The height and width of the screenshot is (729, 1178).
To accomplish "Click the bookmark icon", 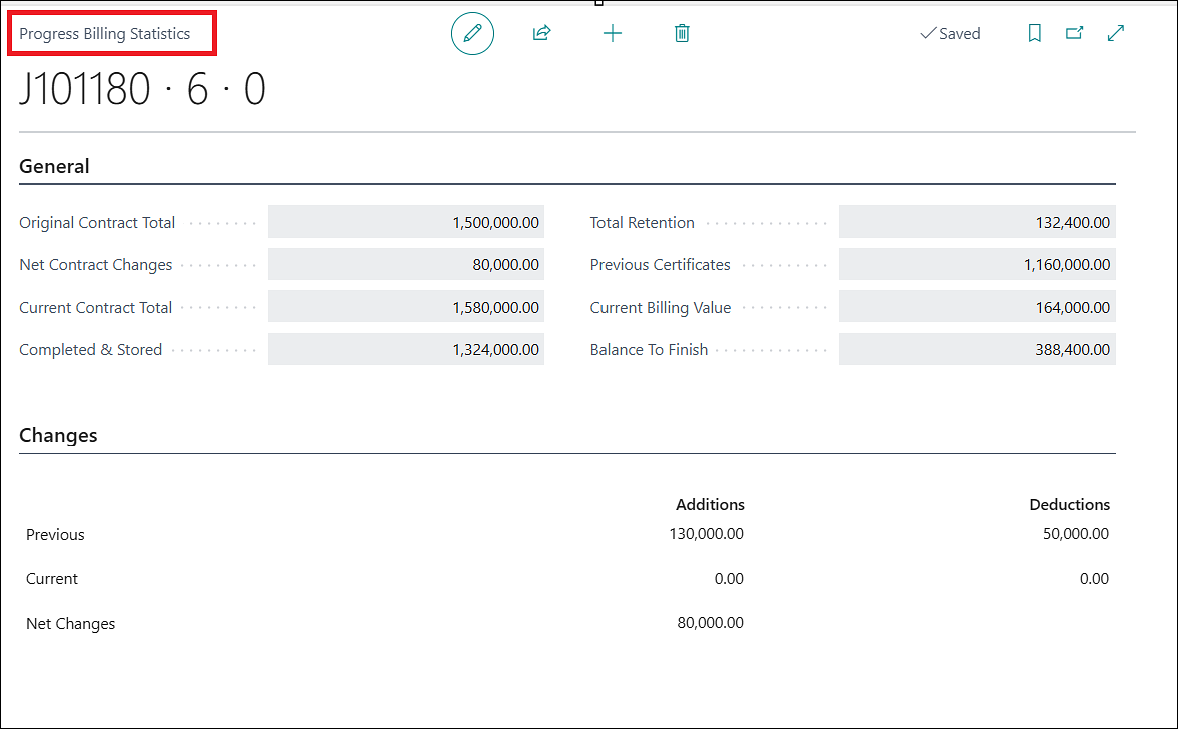I will pyautogui.click(x=1035, y=33).
